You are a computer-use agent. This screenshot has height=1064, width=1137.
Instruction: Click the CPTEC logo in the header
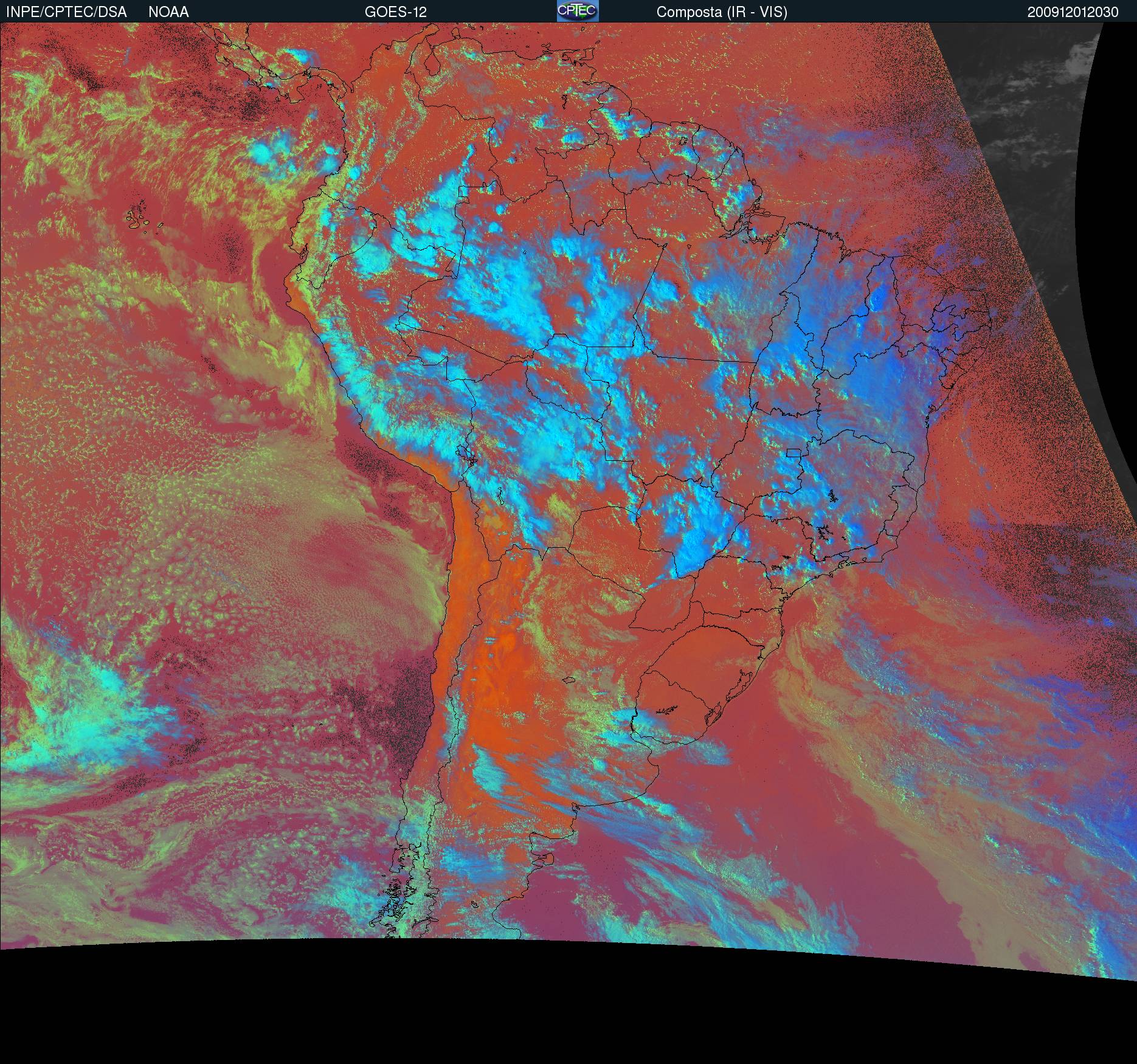click(578, 11)
